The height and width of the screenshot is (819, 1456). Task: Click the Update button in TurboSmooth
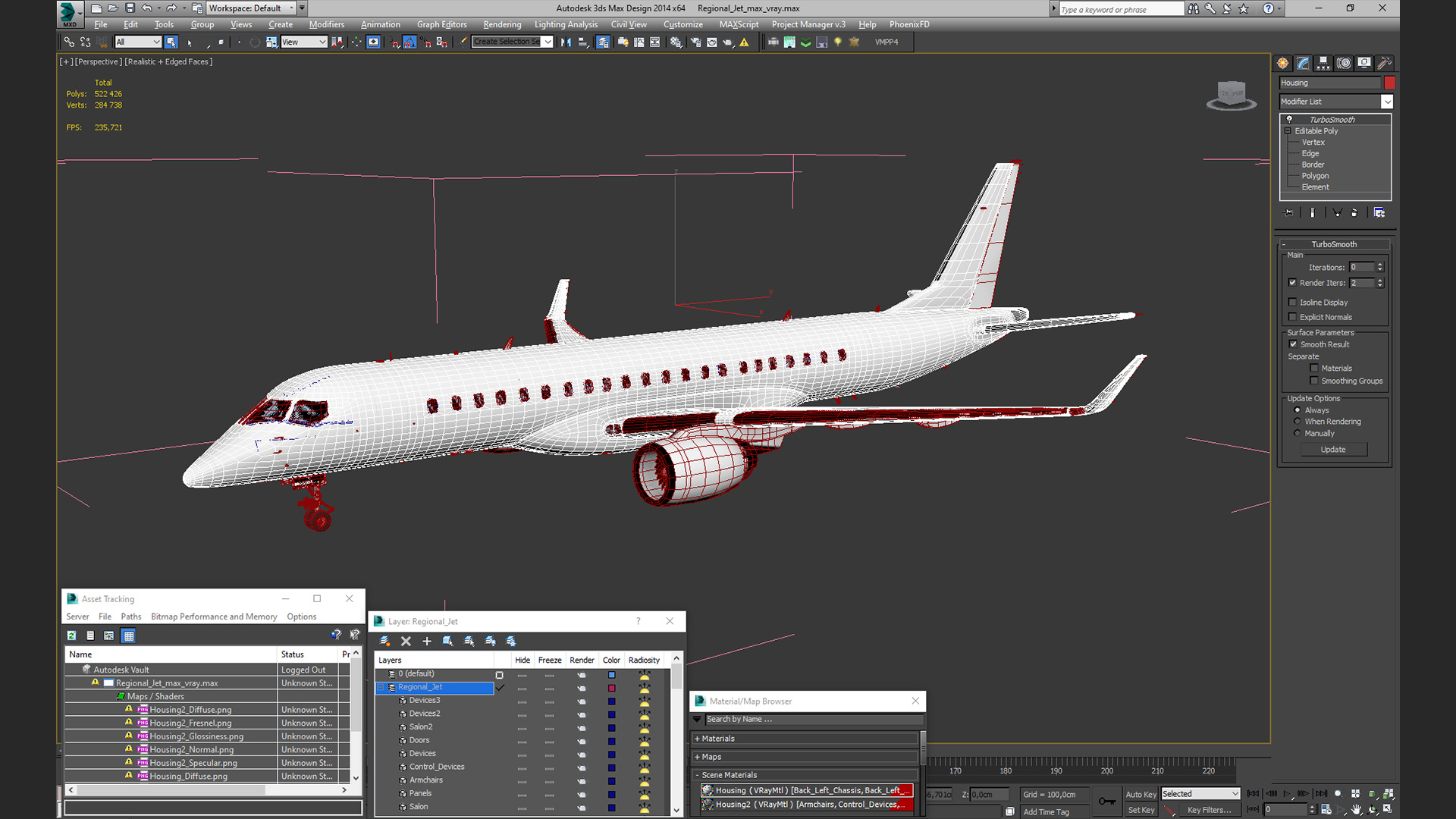point(1333,450)
